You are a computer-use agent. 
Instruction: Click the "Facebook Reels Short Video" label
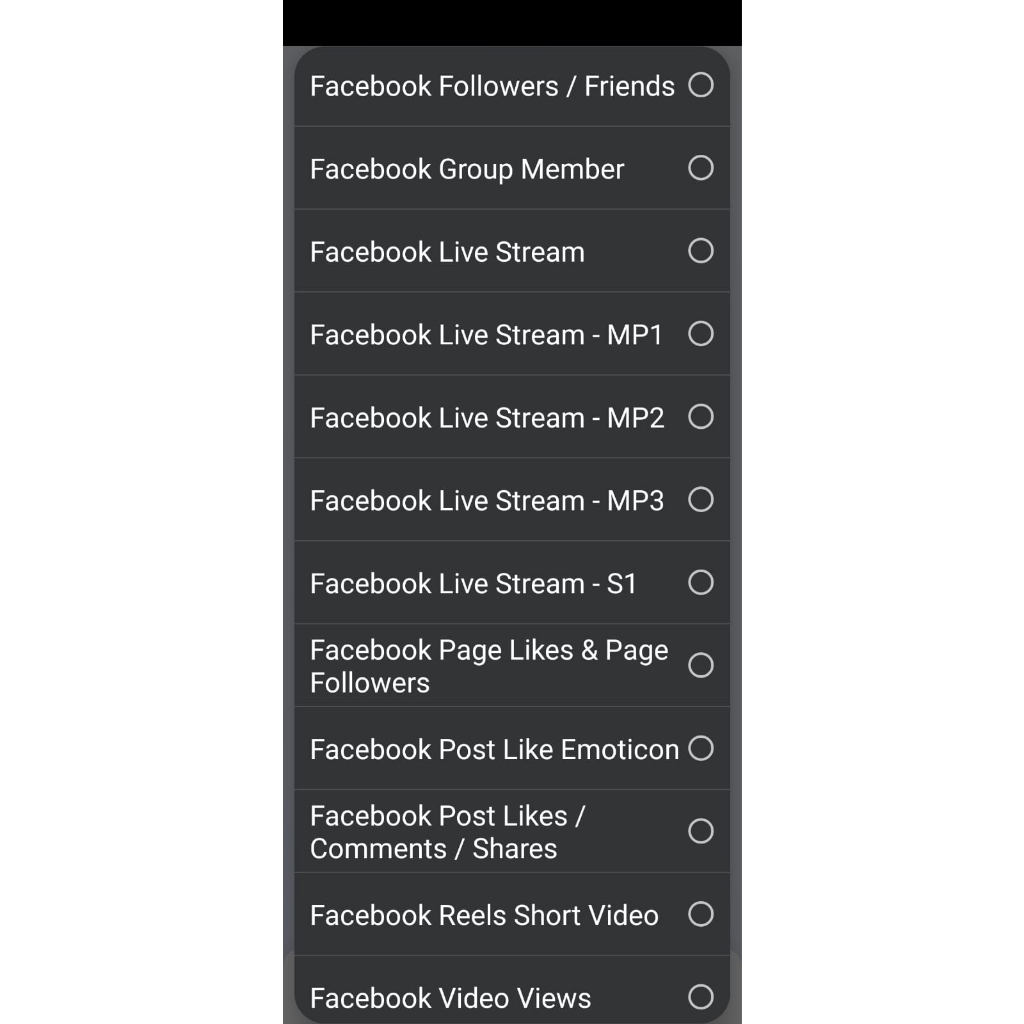click(484, 916)
